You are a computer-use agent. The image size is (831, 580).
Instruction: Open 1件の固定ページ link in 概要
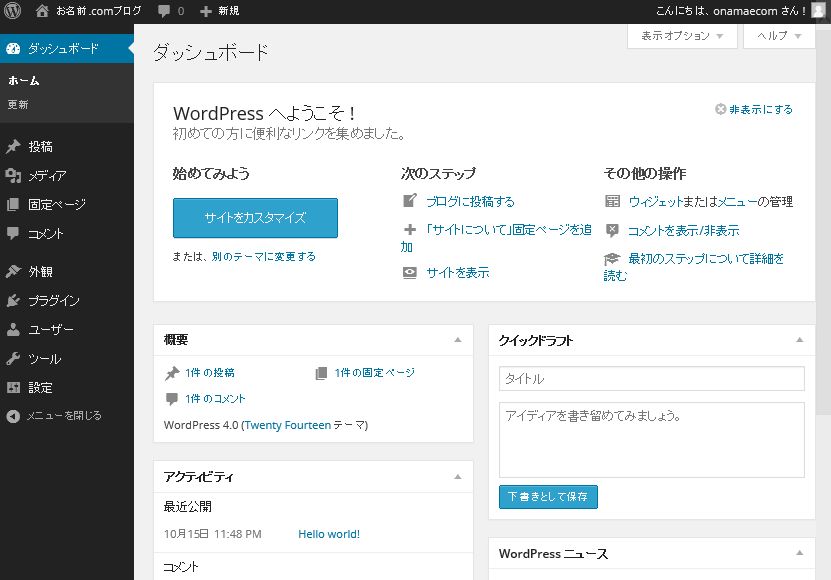point(375,373)
